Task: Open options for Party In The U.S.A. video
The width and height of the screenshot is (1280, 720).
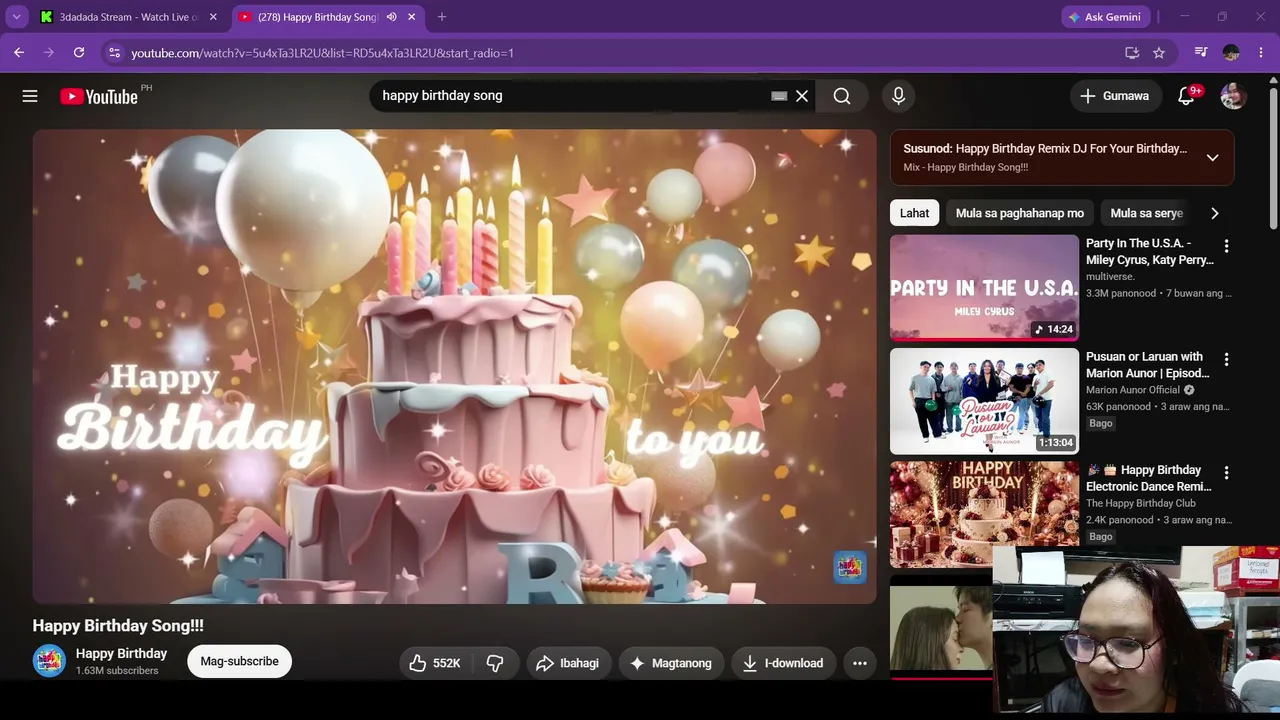Action: point(1226,246)
